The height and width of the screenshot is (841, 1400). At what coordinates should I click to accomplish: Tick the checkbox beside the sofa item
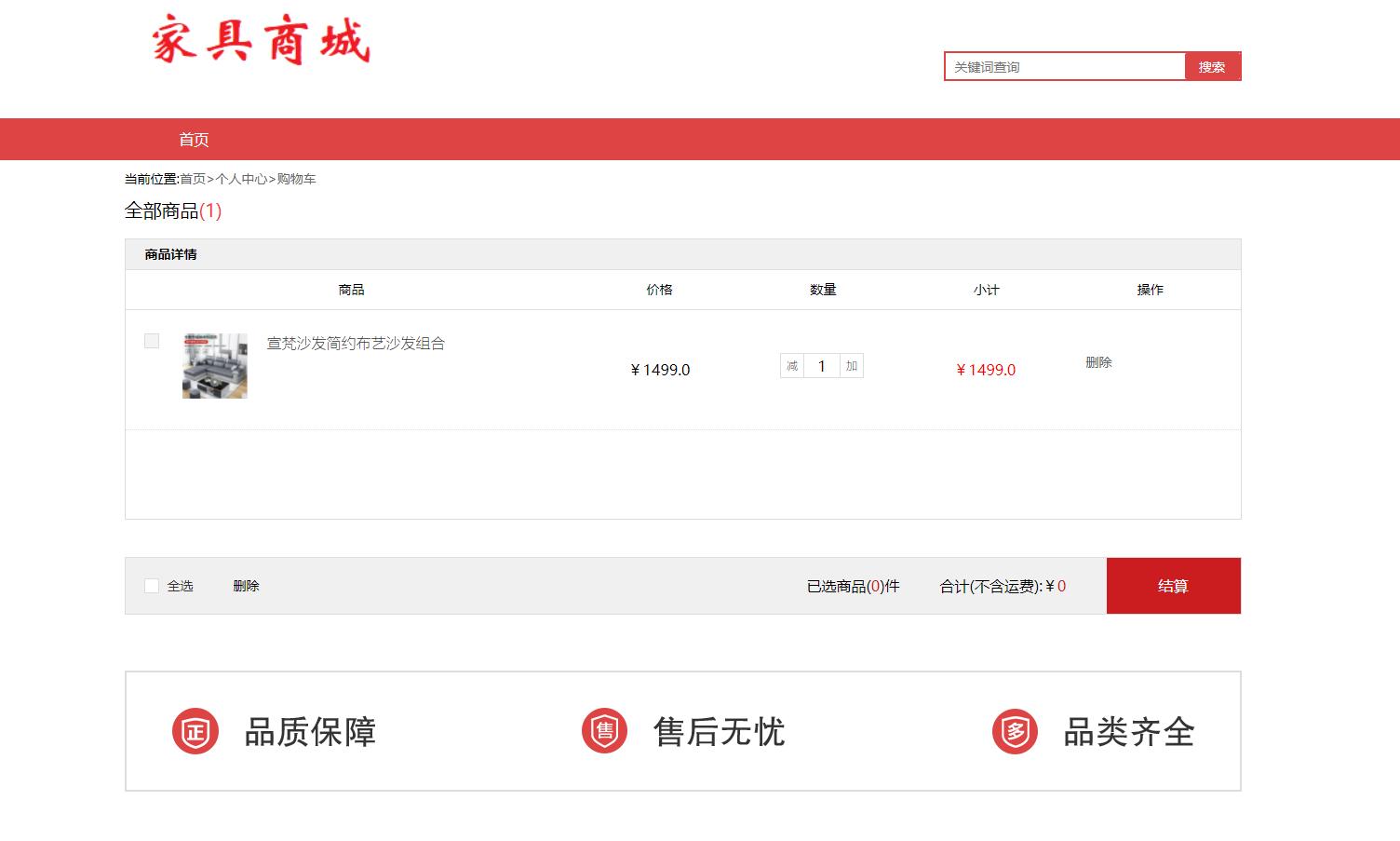[x=152, y=341]
